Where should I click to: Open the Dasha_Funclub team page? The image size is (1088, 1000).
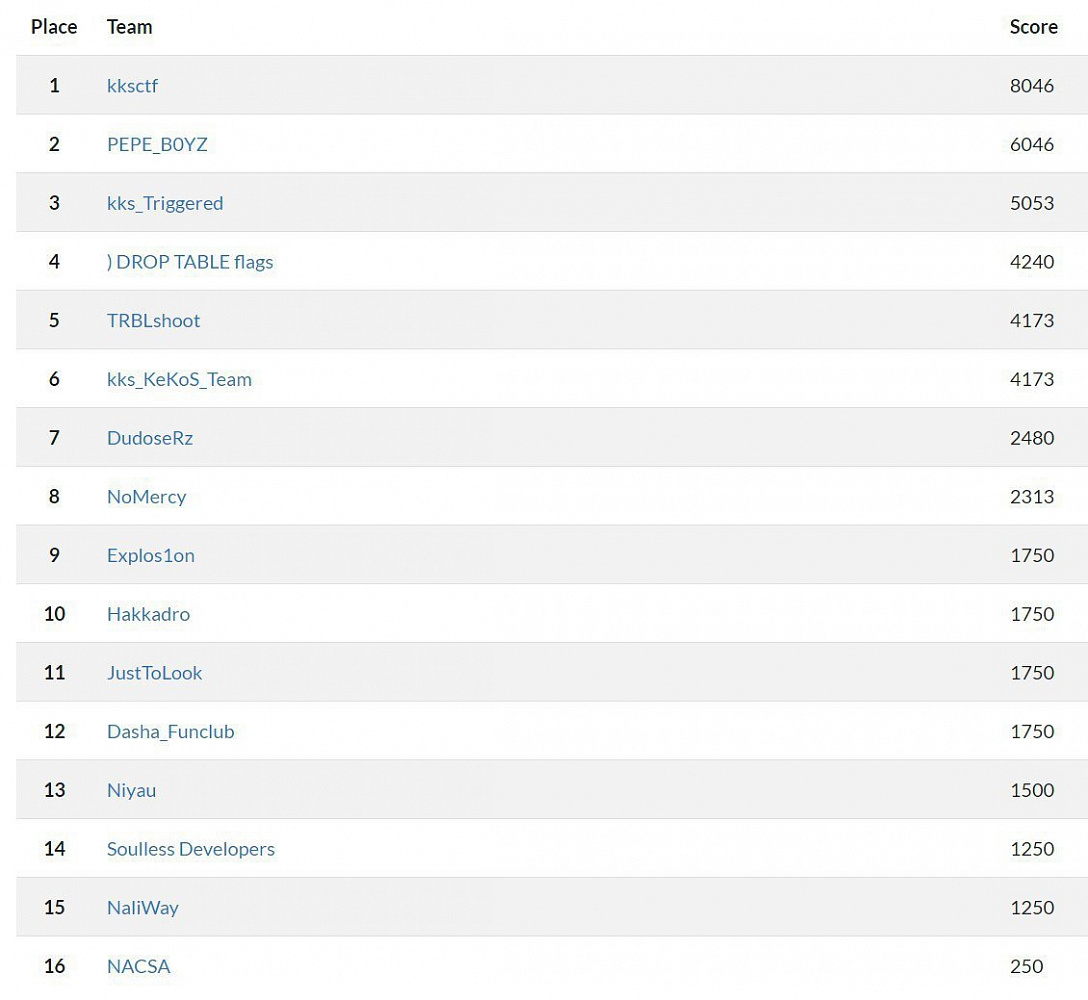(171, 731)
